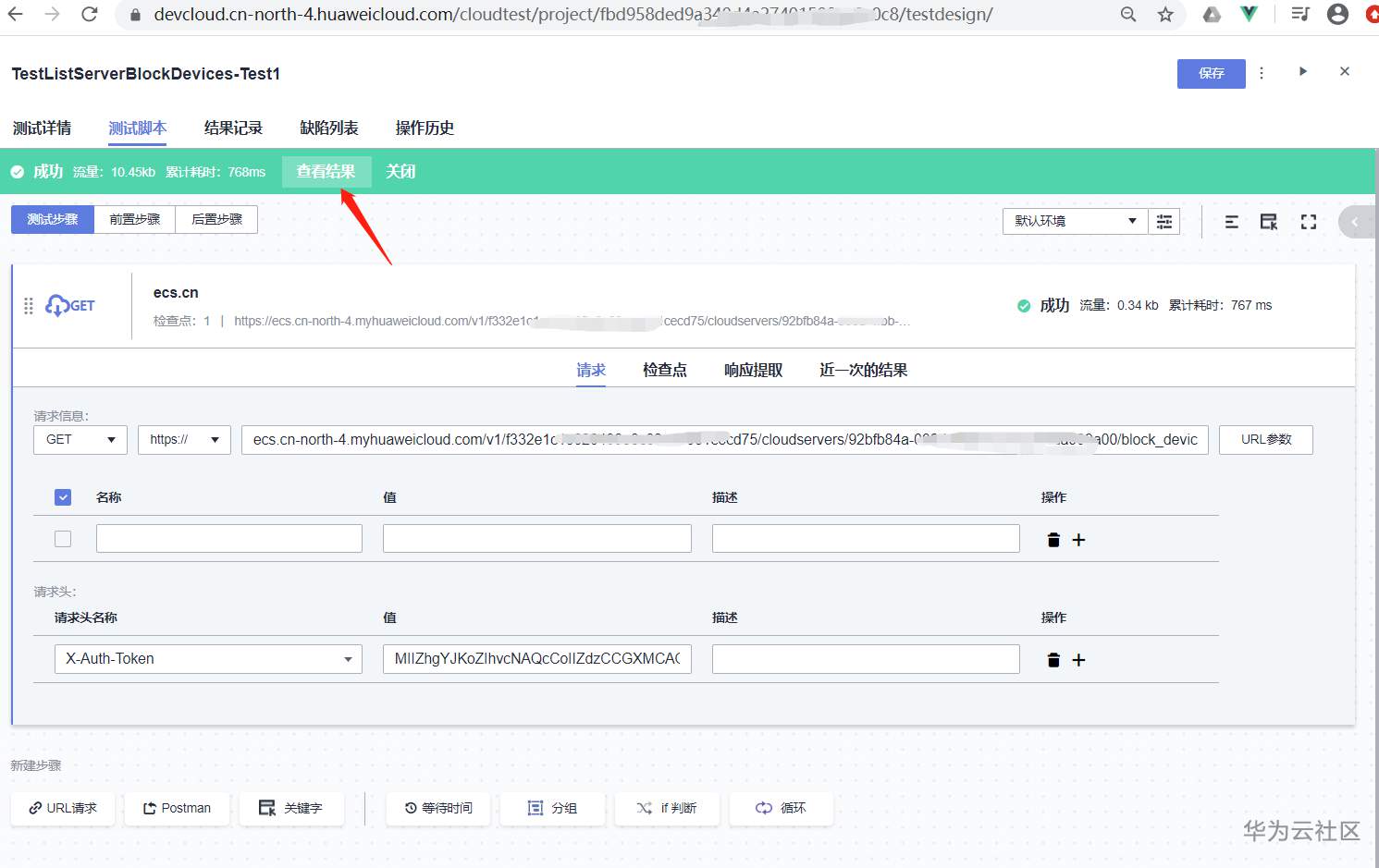Click the request URL input field

[x=725, y=440]
